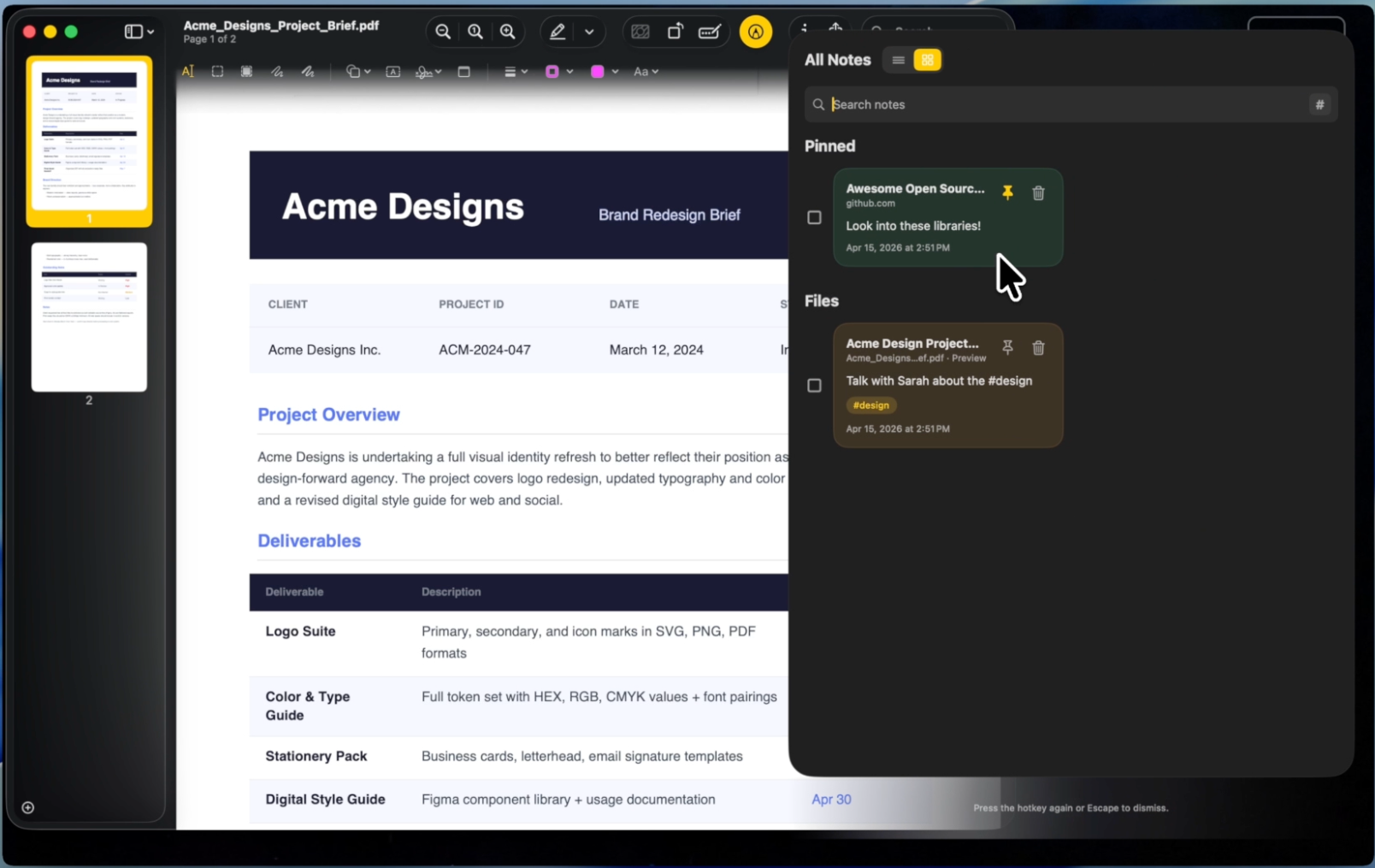Unpin the Awesome Open Source note
The height and width of the screenshot is (868, 1375).
[x=1007, y=192]
